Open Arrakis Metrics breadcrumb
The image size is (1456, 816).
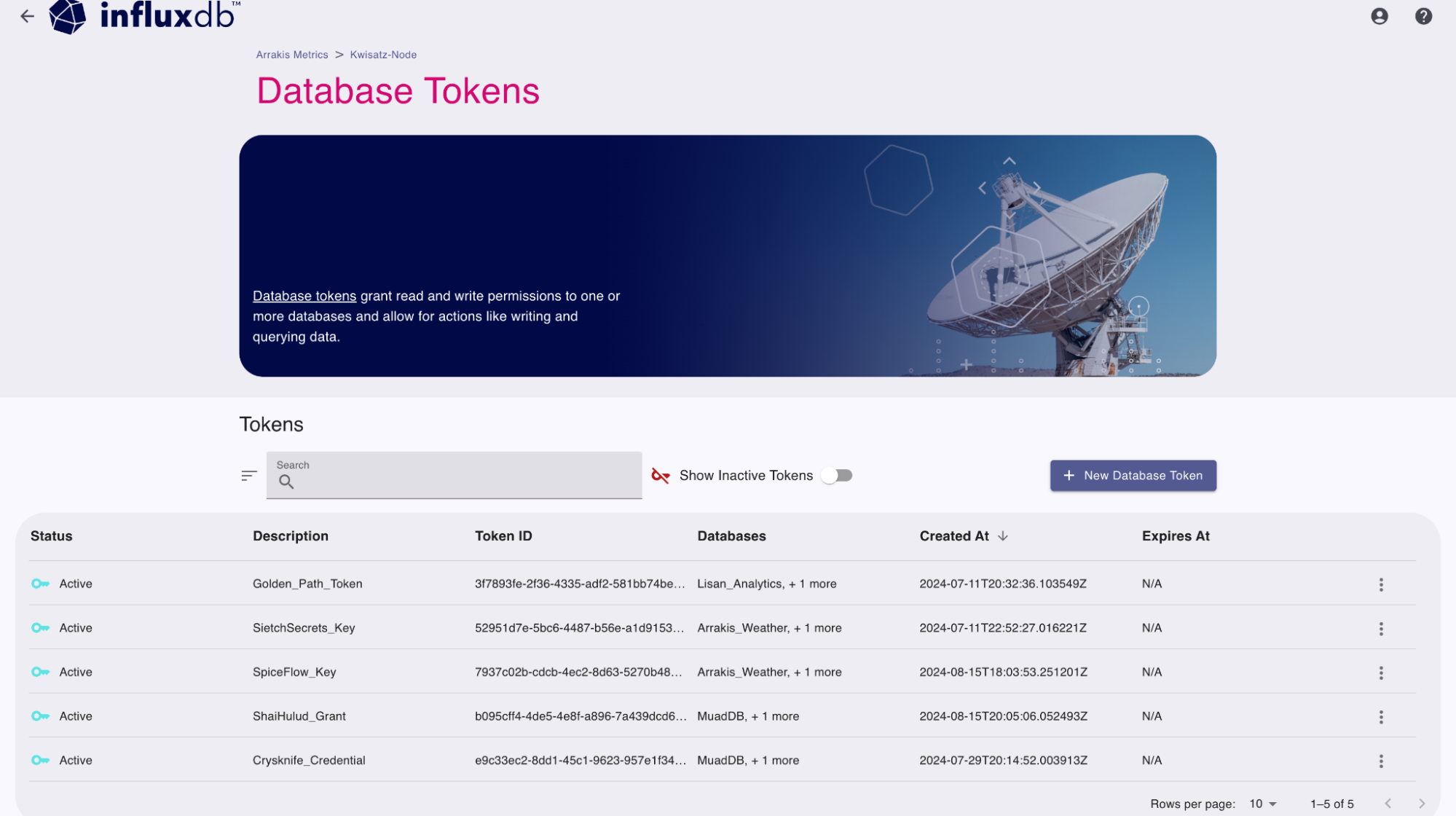coord(292,55)
